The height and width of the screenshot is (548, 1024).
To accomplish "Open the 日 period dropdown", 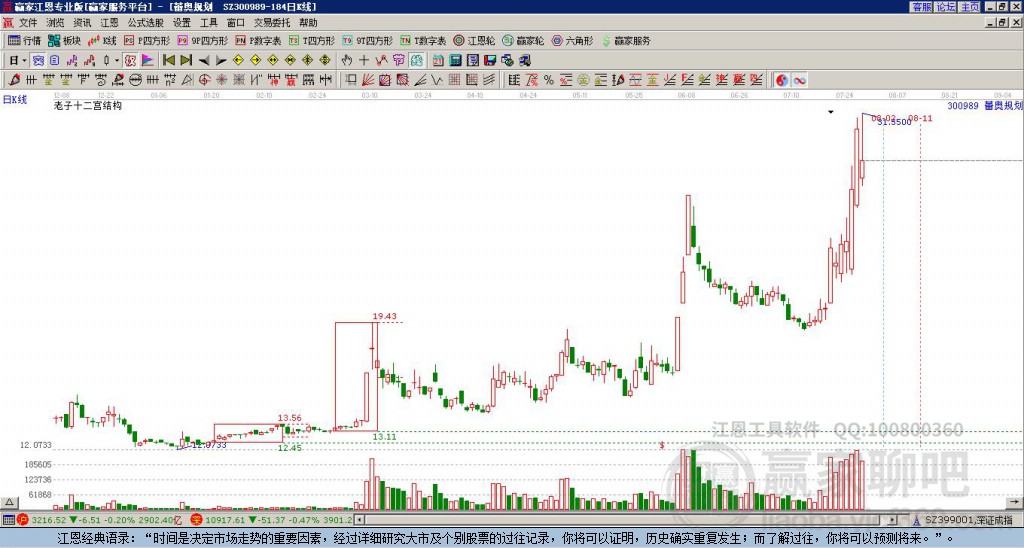I will point(18,60).
